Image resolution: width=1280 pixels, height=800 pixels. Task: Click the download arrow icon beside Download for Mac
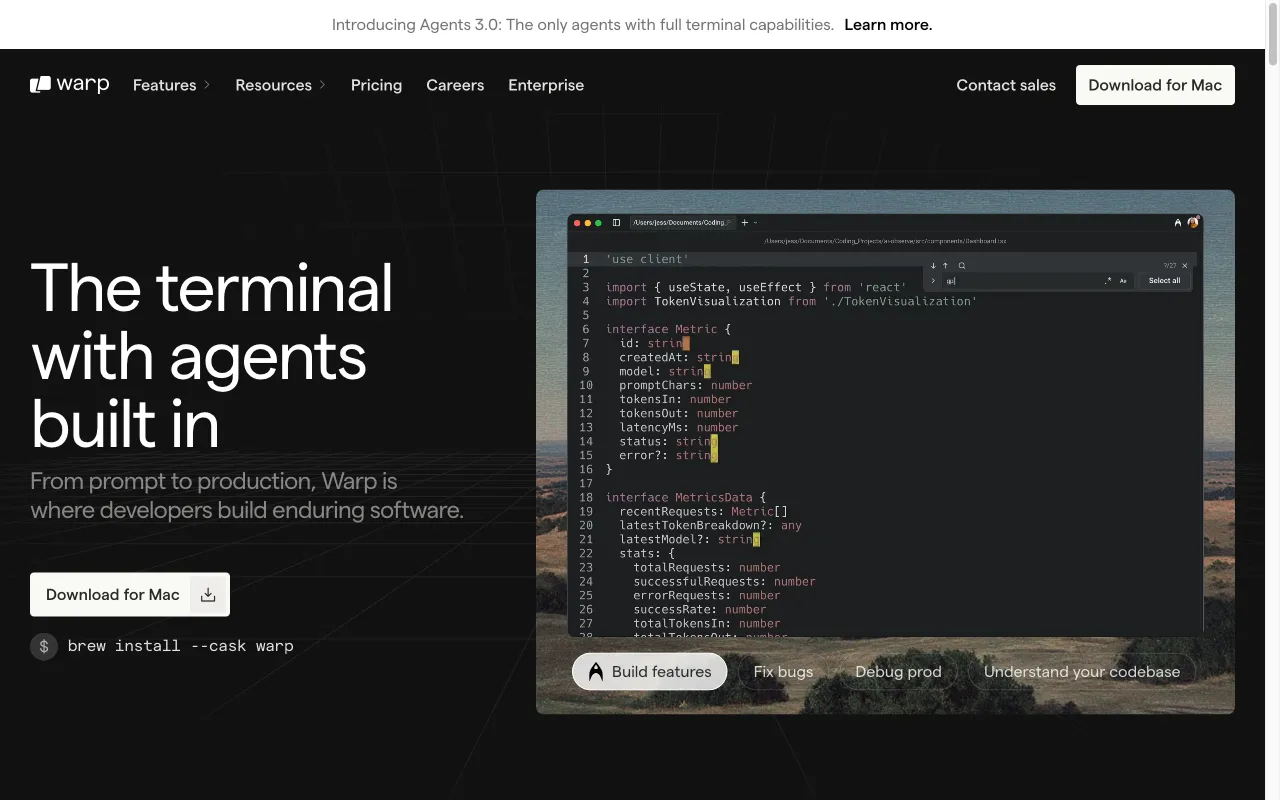[208, 595]
